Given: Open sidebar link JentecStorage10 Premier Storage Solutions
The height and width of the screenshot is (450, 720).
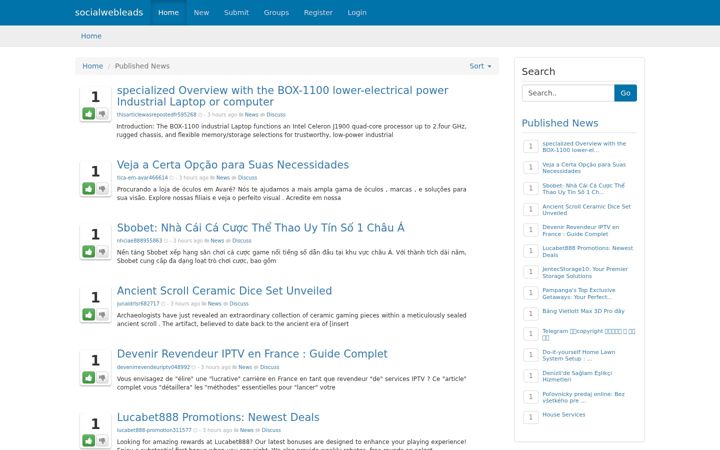Looking at the screenshot, I should click(x=585, y=272).
